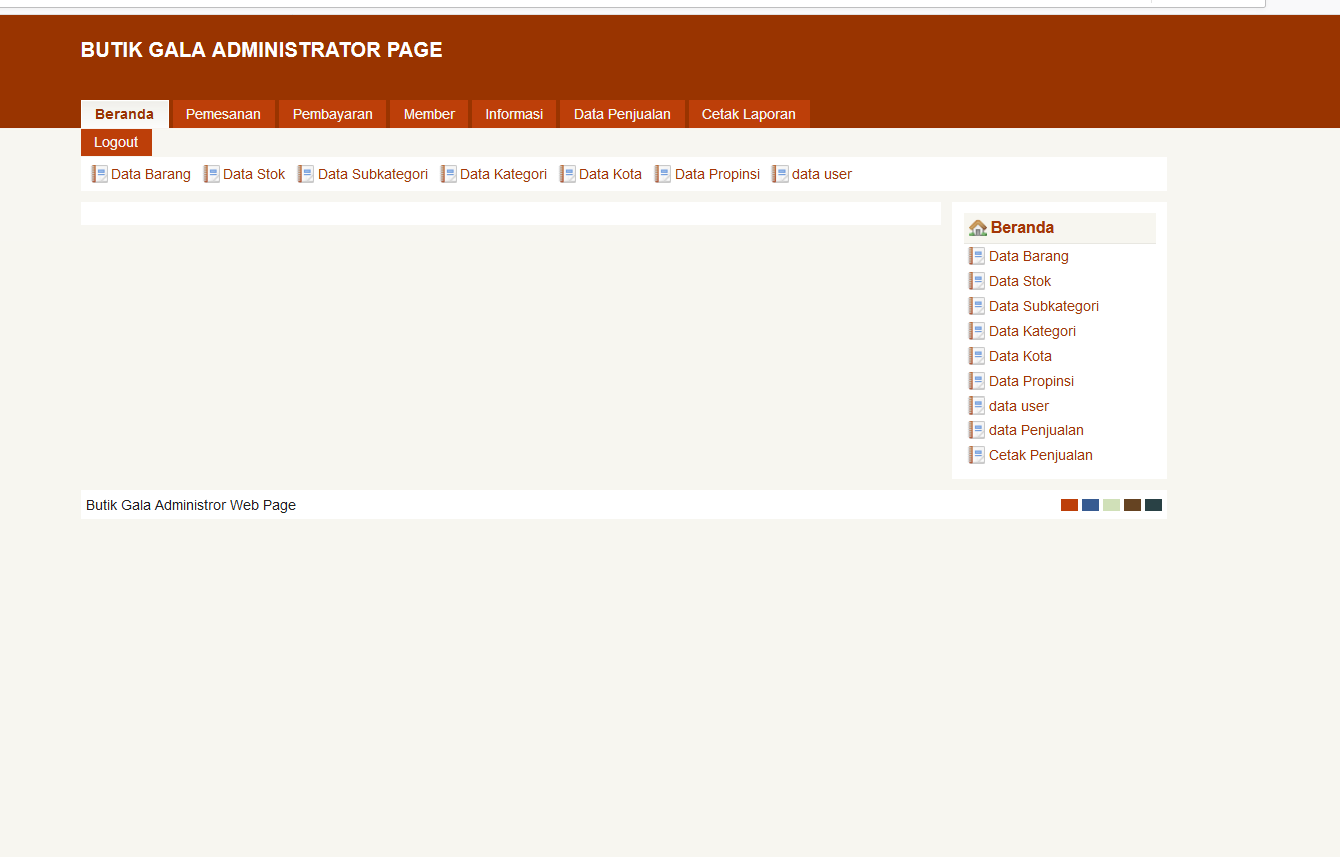
Task: Switch to the Informasi tab
Action: pos(513,113)
